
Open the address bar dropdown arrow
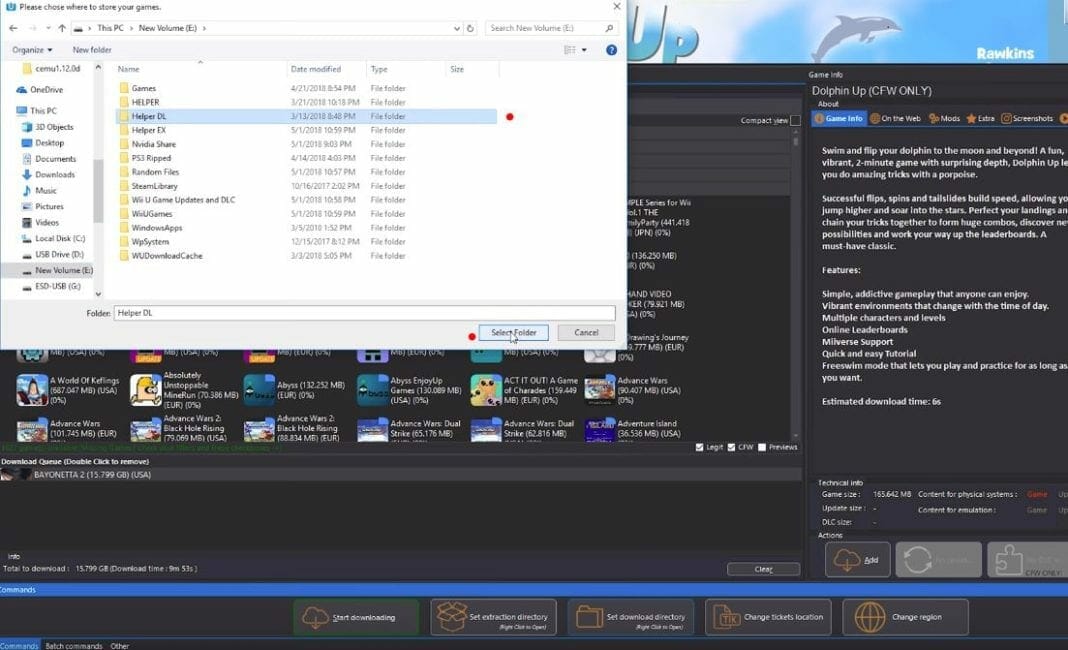coord(457,28)
